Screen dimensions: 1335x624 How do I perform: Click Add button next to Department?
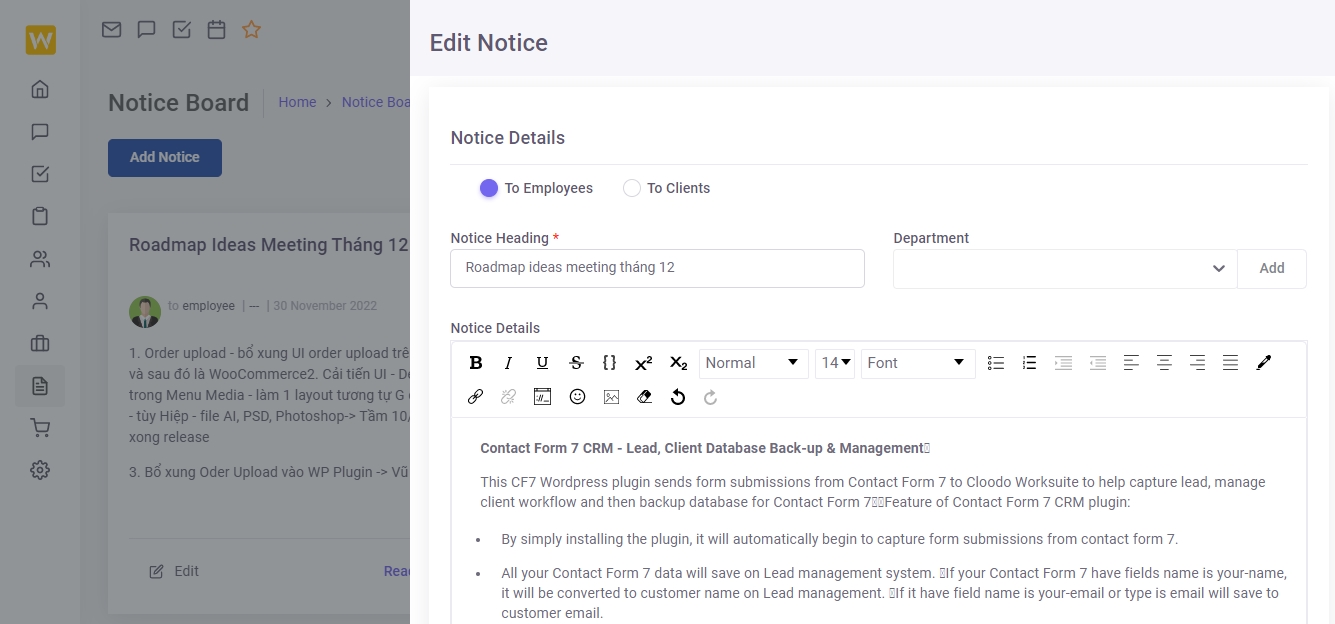click(1272, 268)
